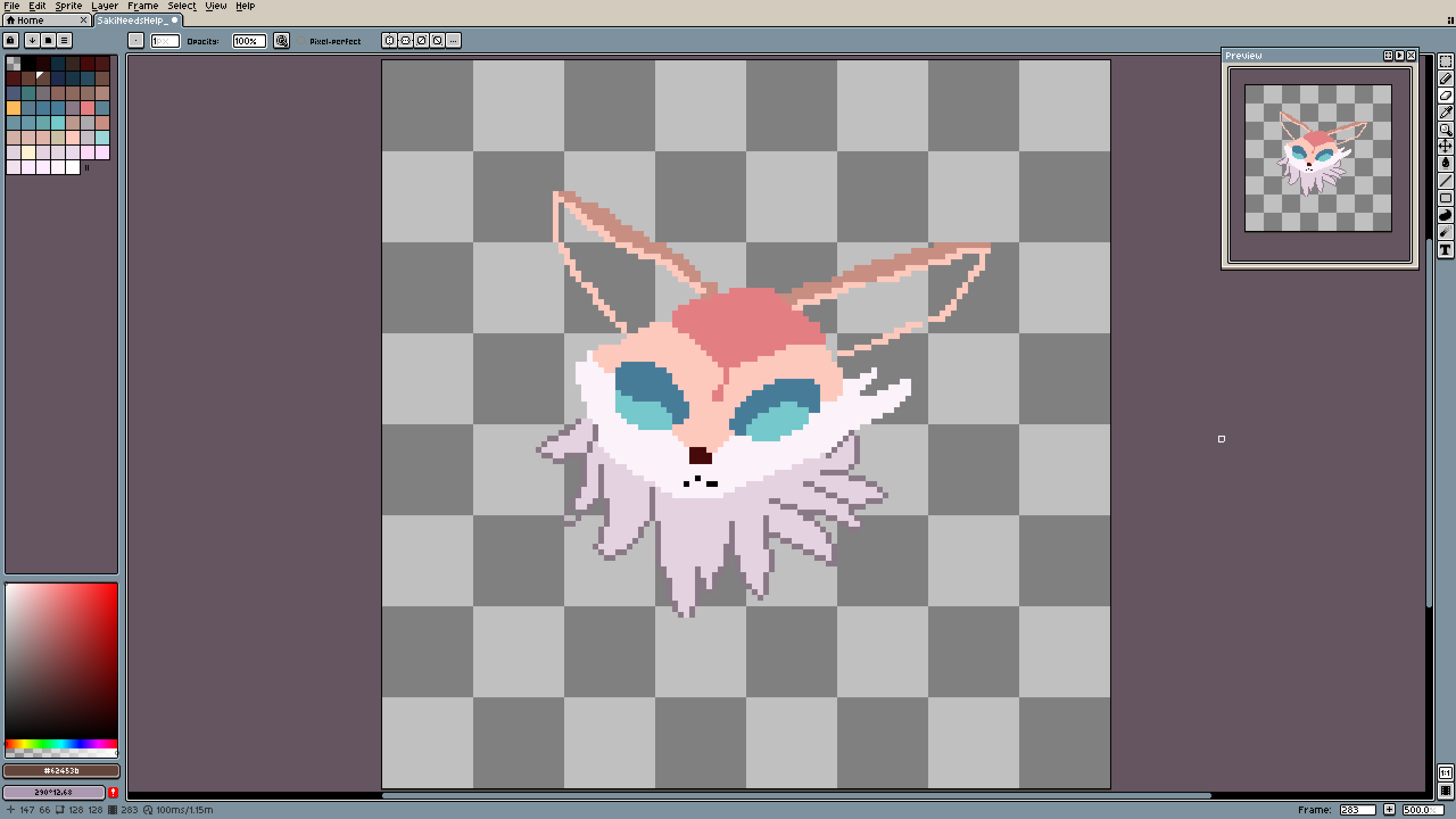Pick the orange palette swatch
The width and height of the screenshot is (1456, 819).
[x=14, y=108]
